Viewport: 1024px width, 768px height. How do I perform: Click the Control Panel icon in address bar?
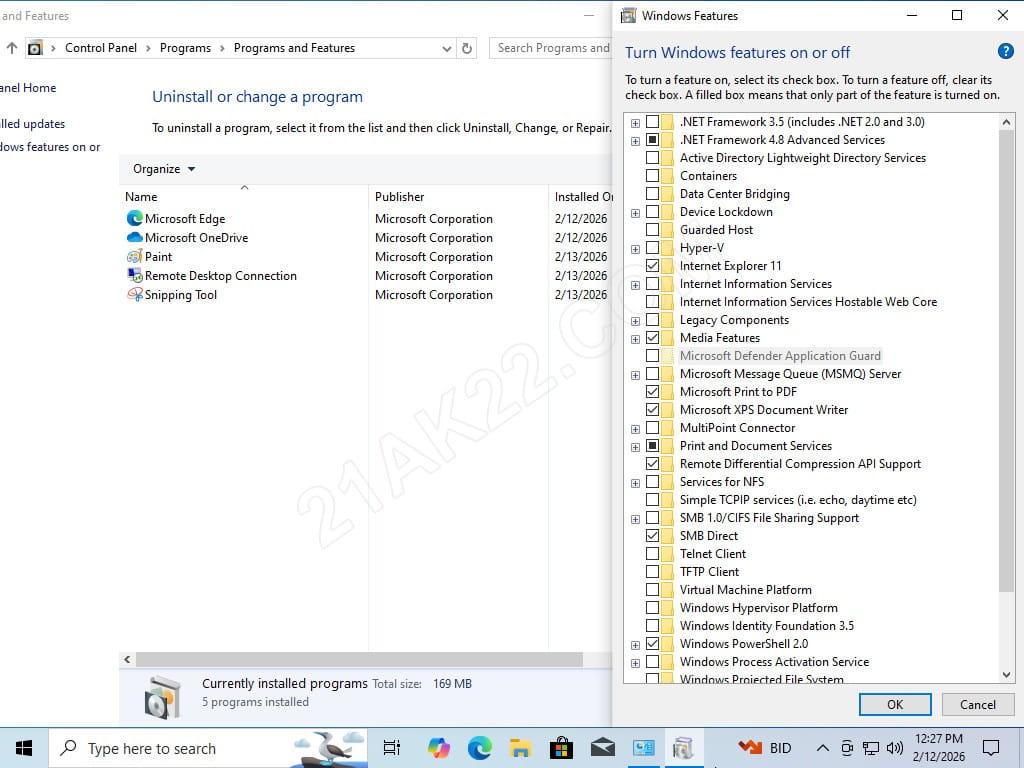[x=35, y=48]
